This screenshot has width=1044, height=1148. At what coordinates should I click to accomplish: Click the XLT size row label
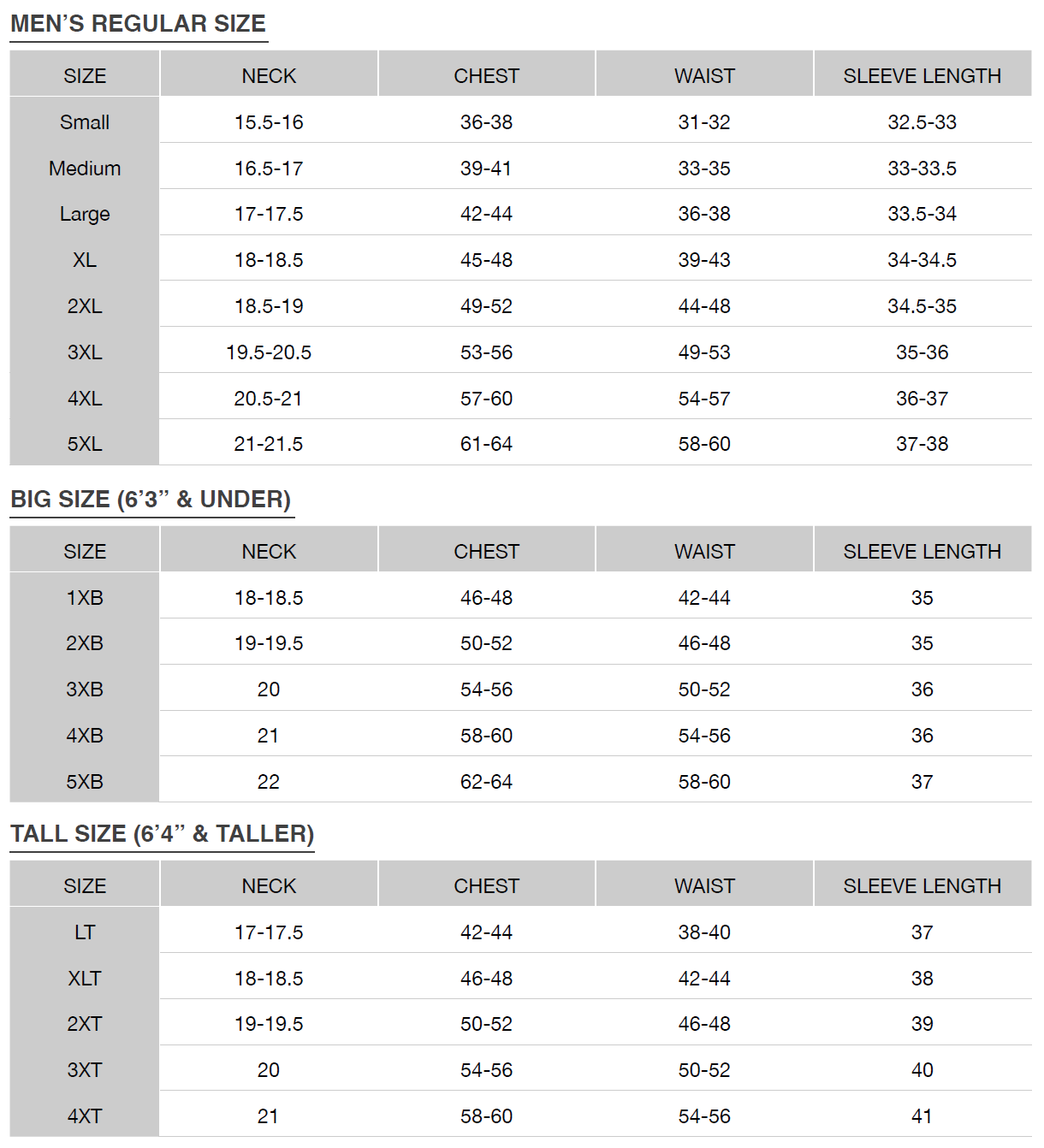[x=85, y=979]
